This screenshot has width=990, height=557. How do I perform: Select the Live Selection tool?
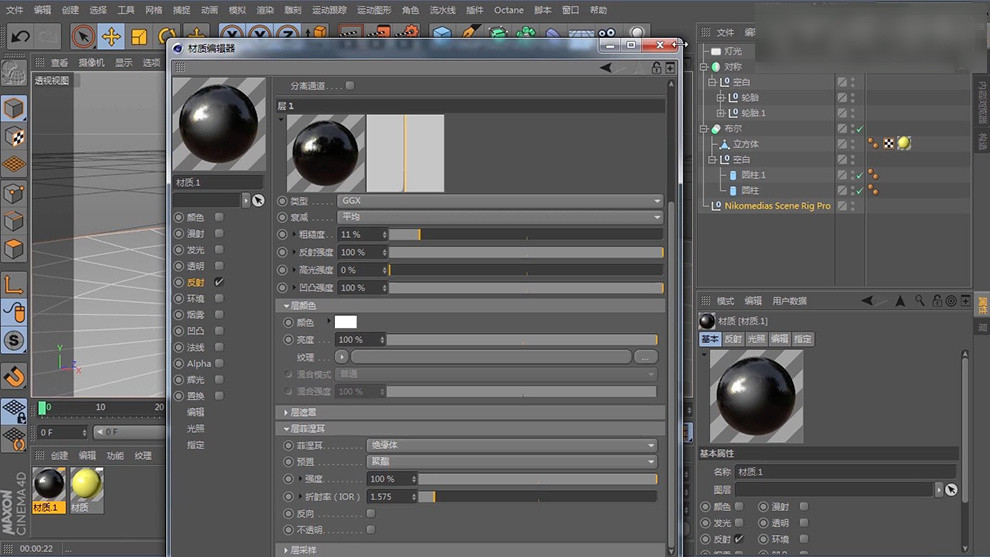[83, 37]
